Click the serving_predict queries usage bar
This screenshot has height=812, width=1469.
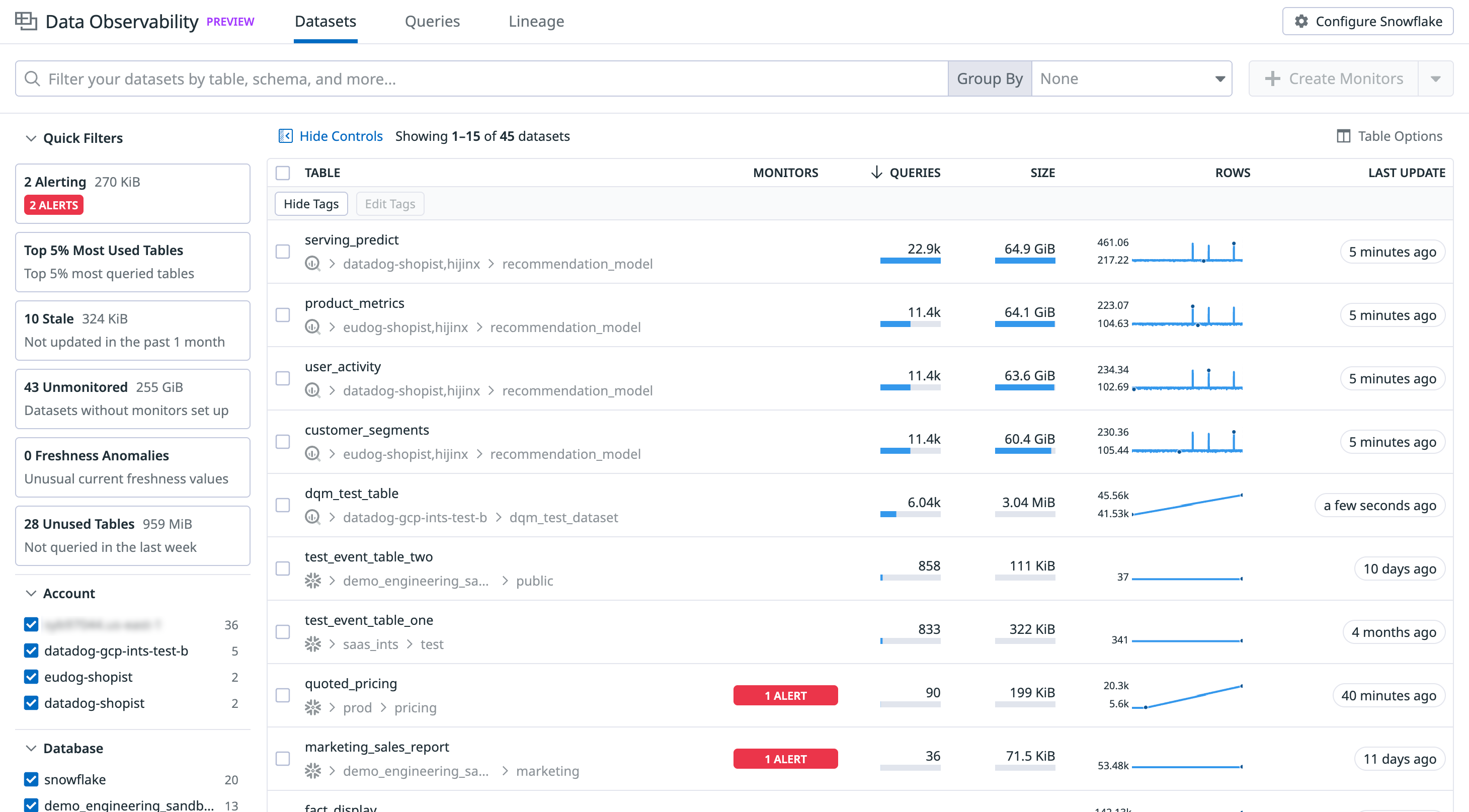910,261
